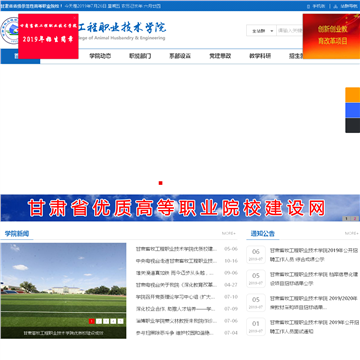Open the news headline dated 05-06
This screenshot has height=360, width=360.
pos(176,249)
